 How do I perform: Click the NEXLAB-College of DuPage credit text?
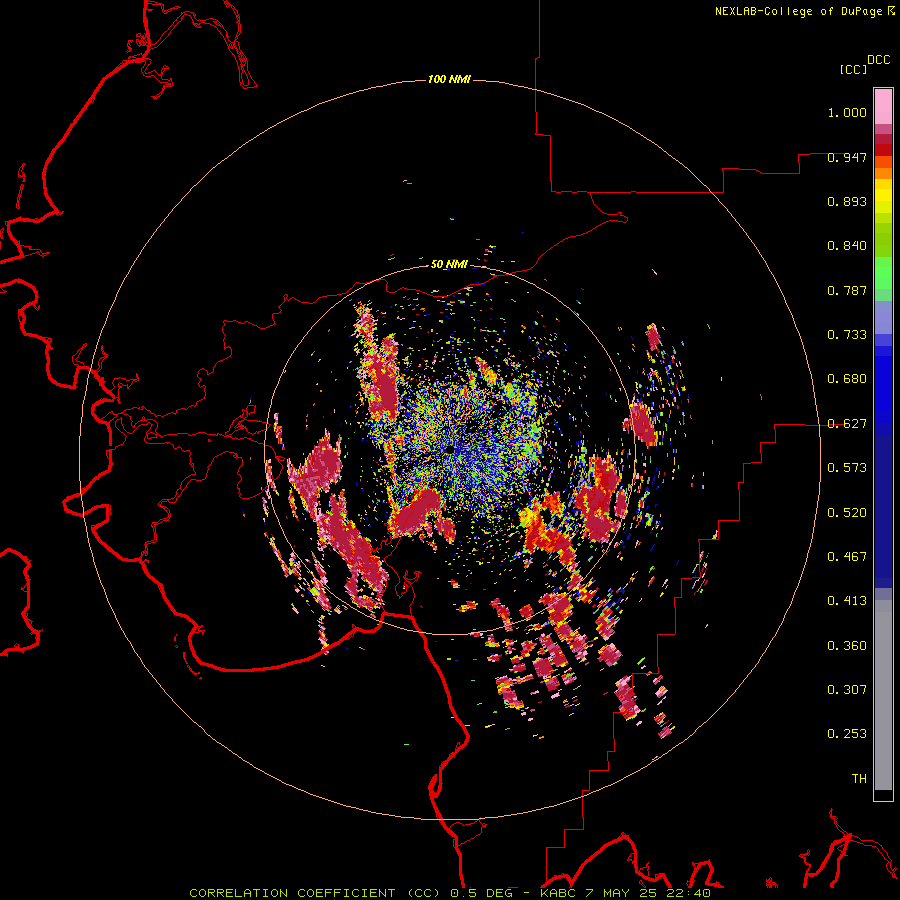(x=798, y=11)
